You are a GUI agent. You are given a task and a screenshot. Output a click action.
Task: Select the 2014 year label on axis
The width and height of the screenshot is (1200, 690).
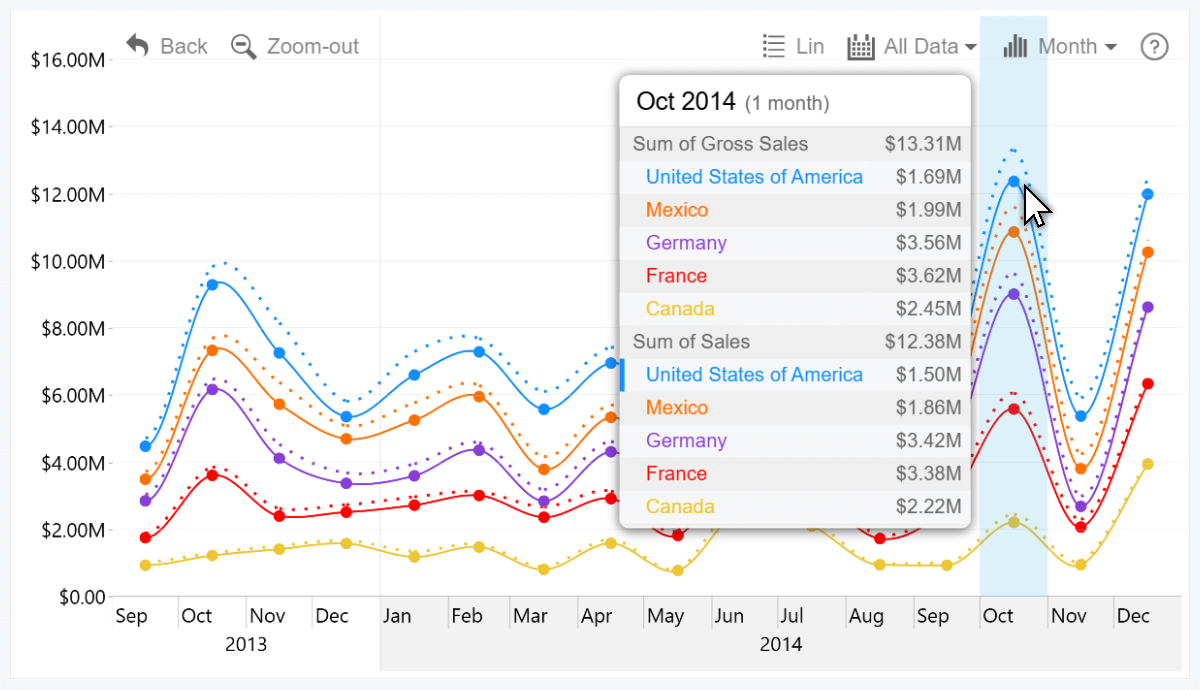[x=781, y=644]
